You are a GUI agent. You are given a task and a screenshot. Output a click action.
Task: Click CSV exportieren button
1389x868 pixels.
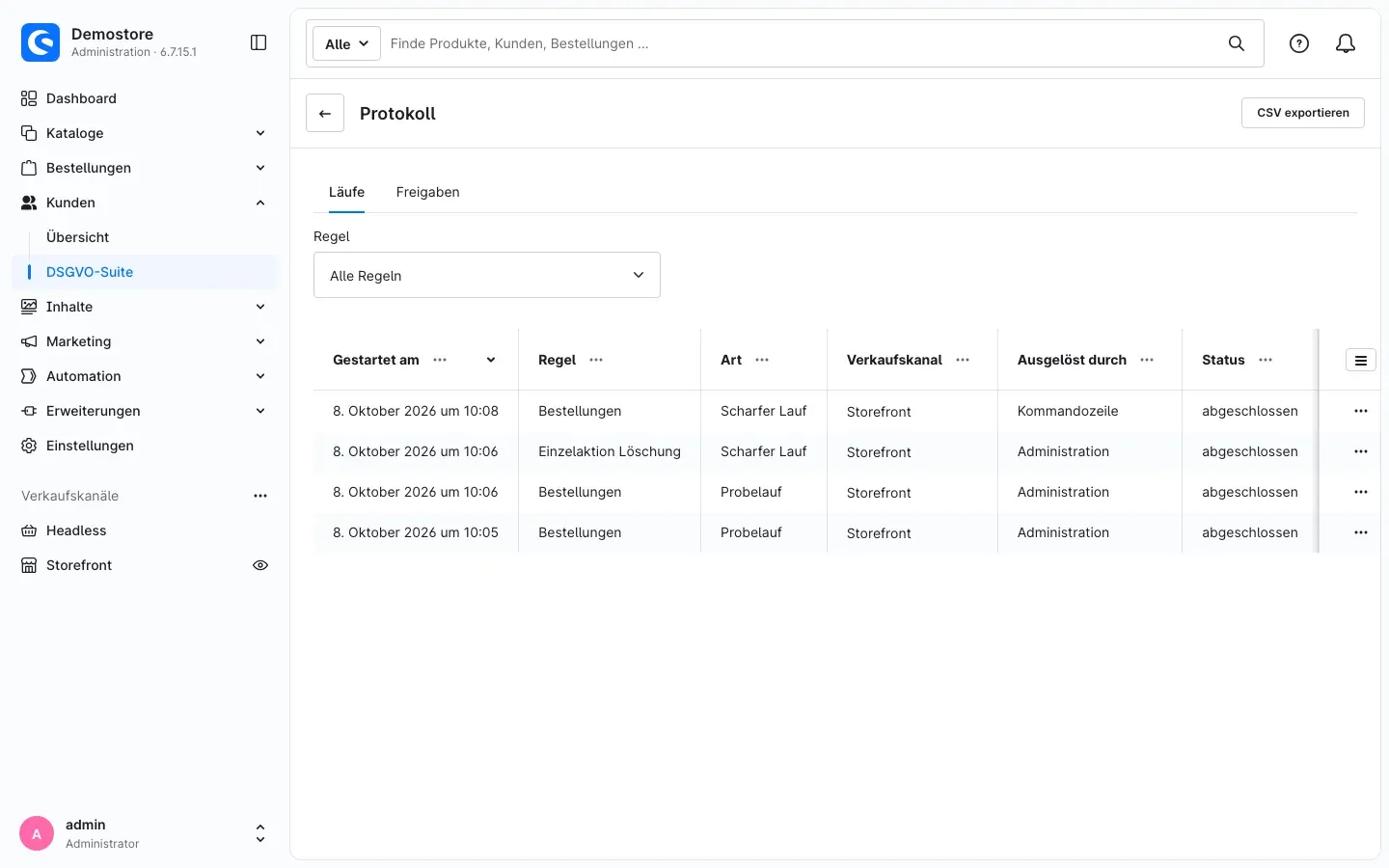click(1303, 113)
